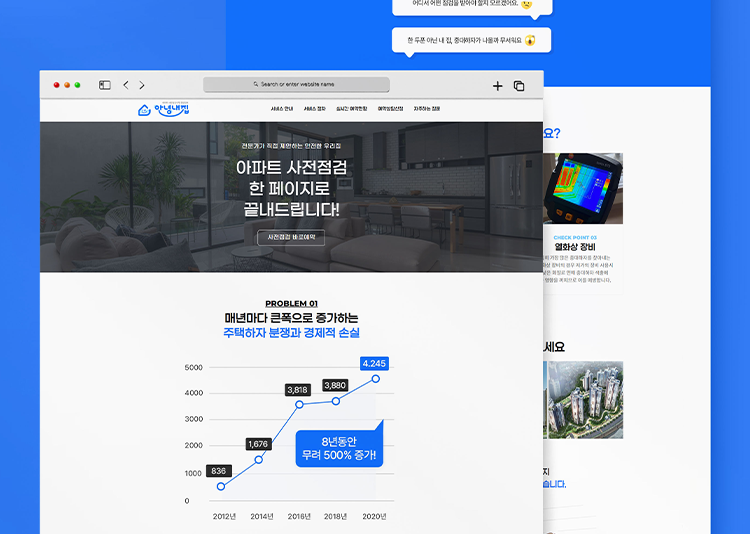The width and height of the screenshot is (750, 534).
Task: Focus the 'Search or enter website name' field
Action: pos(296,84)
